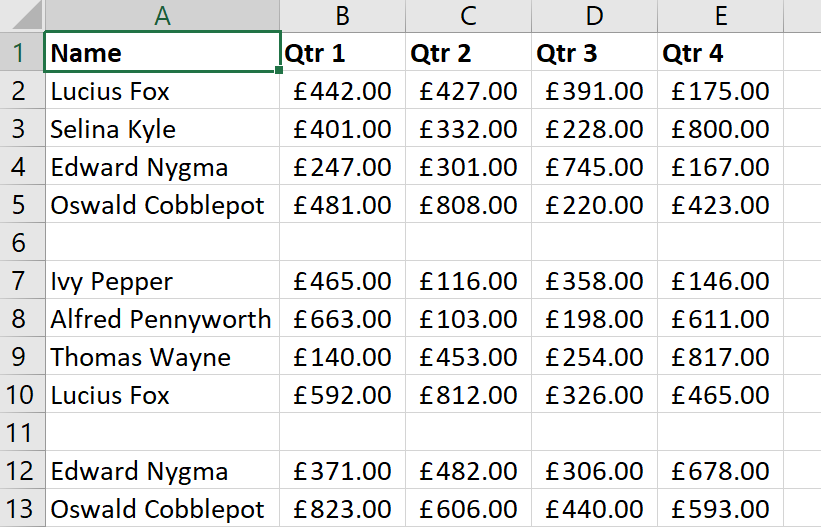The width and height of the screenshot is (821, 527).
Task: Click the Qtr 3 header cell
Action: pos(594,52)
